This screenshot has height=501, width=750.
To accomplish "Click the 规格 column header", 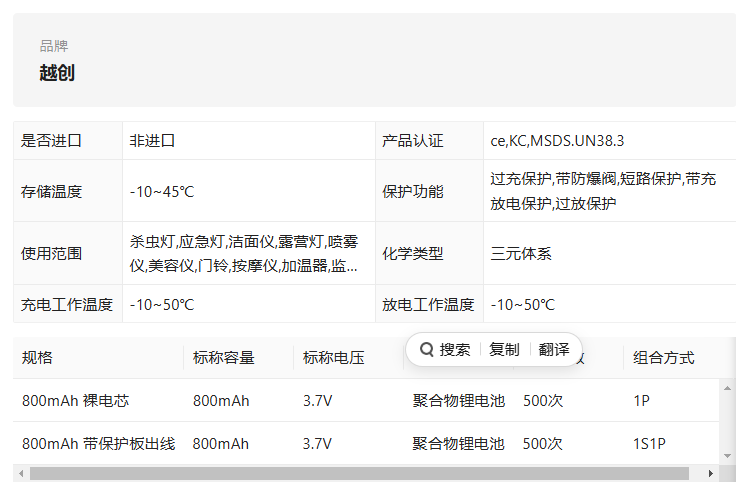I will (37, 357).
